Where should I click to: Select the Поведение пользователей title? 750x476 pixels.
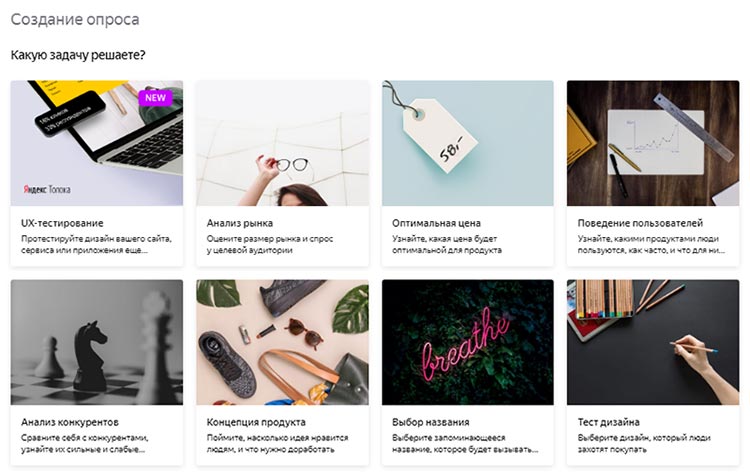(640, 223)
